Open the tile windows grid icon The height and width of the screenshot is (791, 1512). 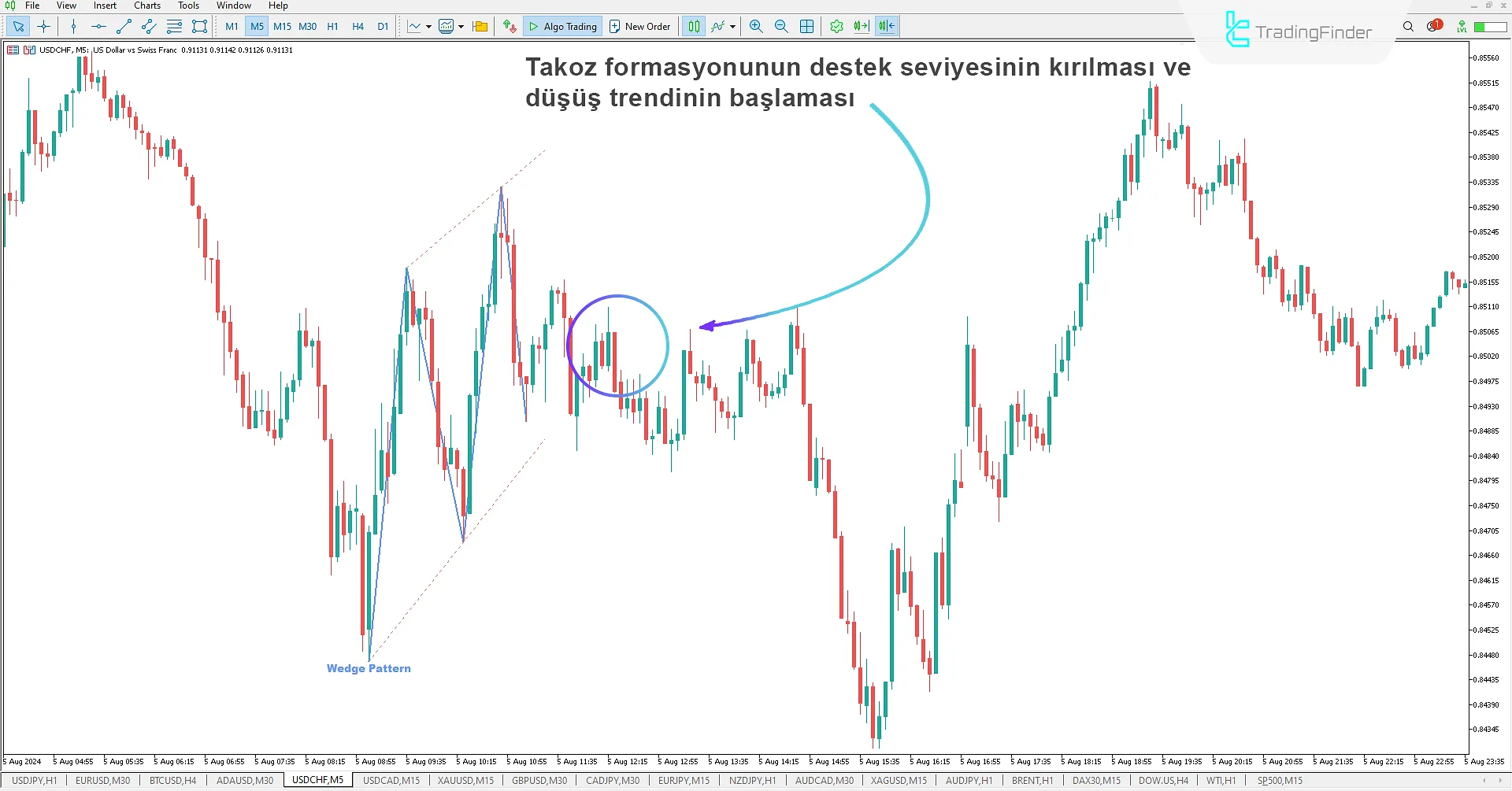[806, 26]
